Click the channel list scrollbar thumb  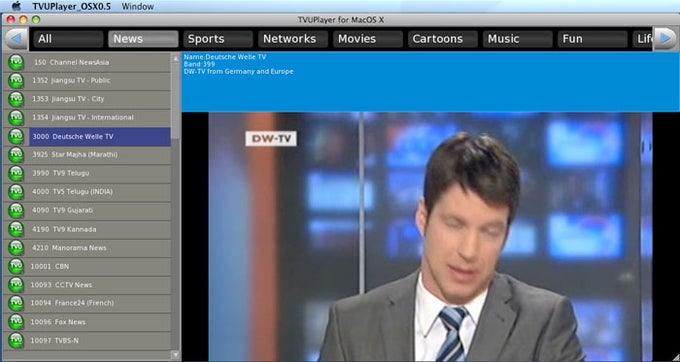176,101
